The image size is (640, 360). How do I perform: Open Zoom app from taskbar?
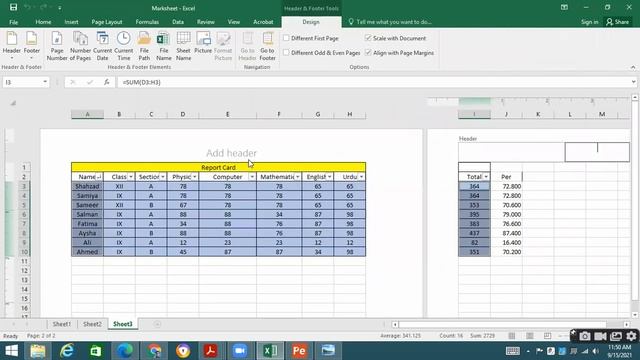pos(240,351)
